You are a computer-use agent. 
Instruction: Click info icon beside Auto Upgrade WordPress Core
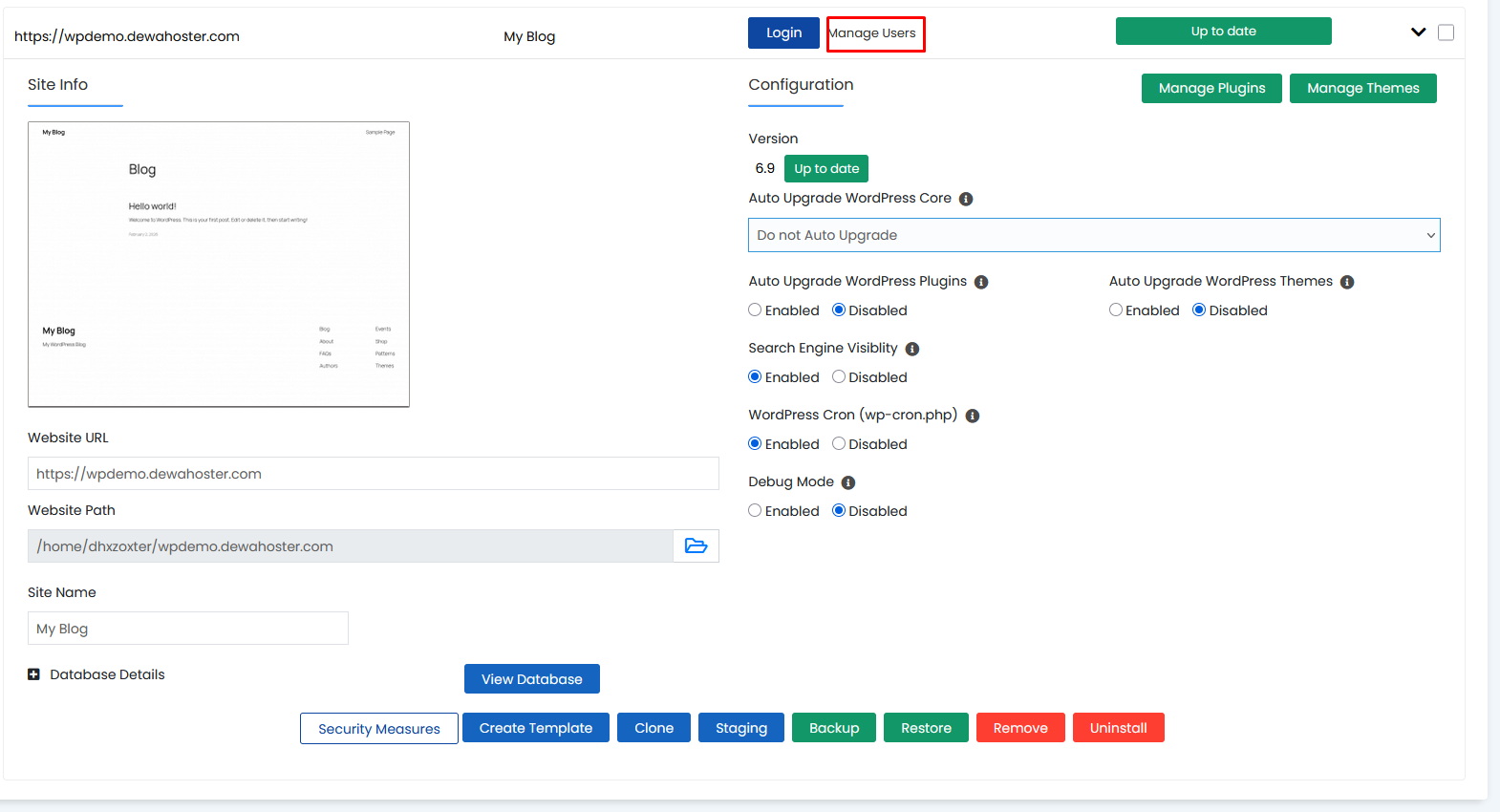[x=966, y=199]
